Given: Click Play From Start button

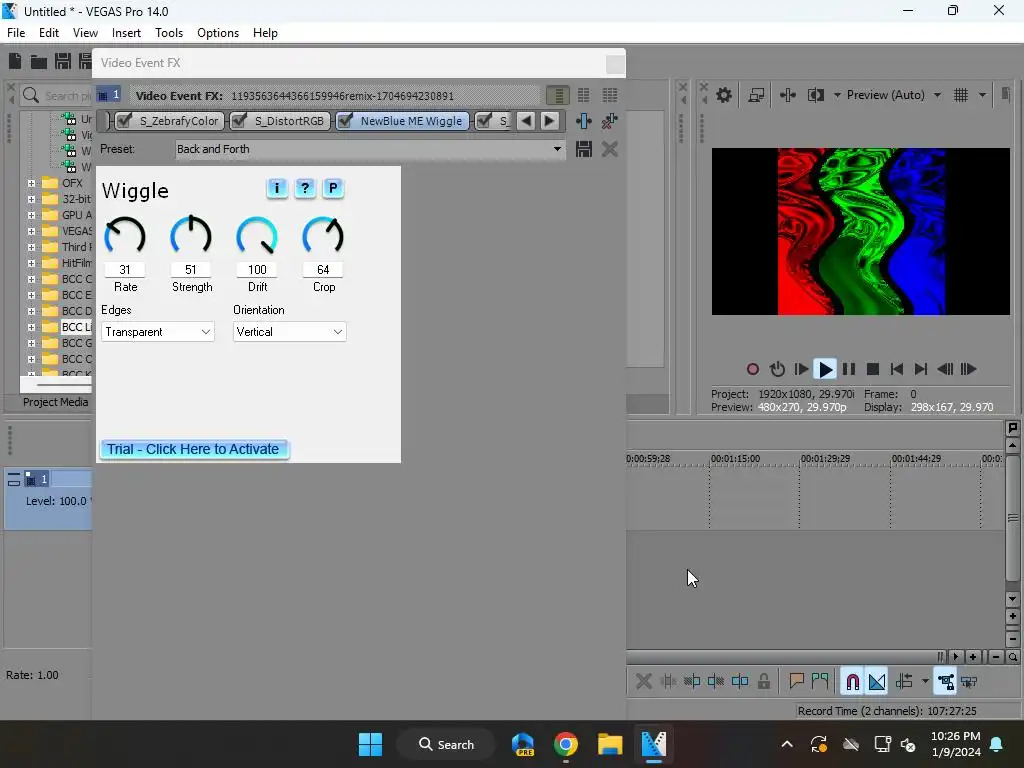Looking at the screenshot, I should [x=801, y=370].
